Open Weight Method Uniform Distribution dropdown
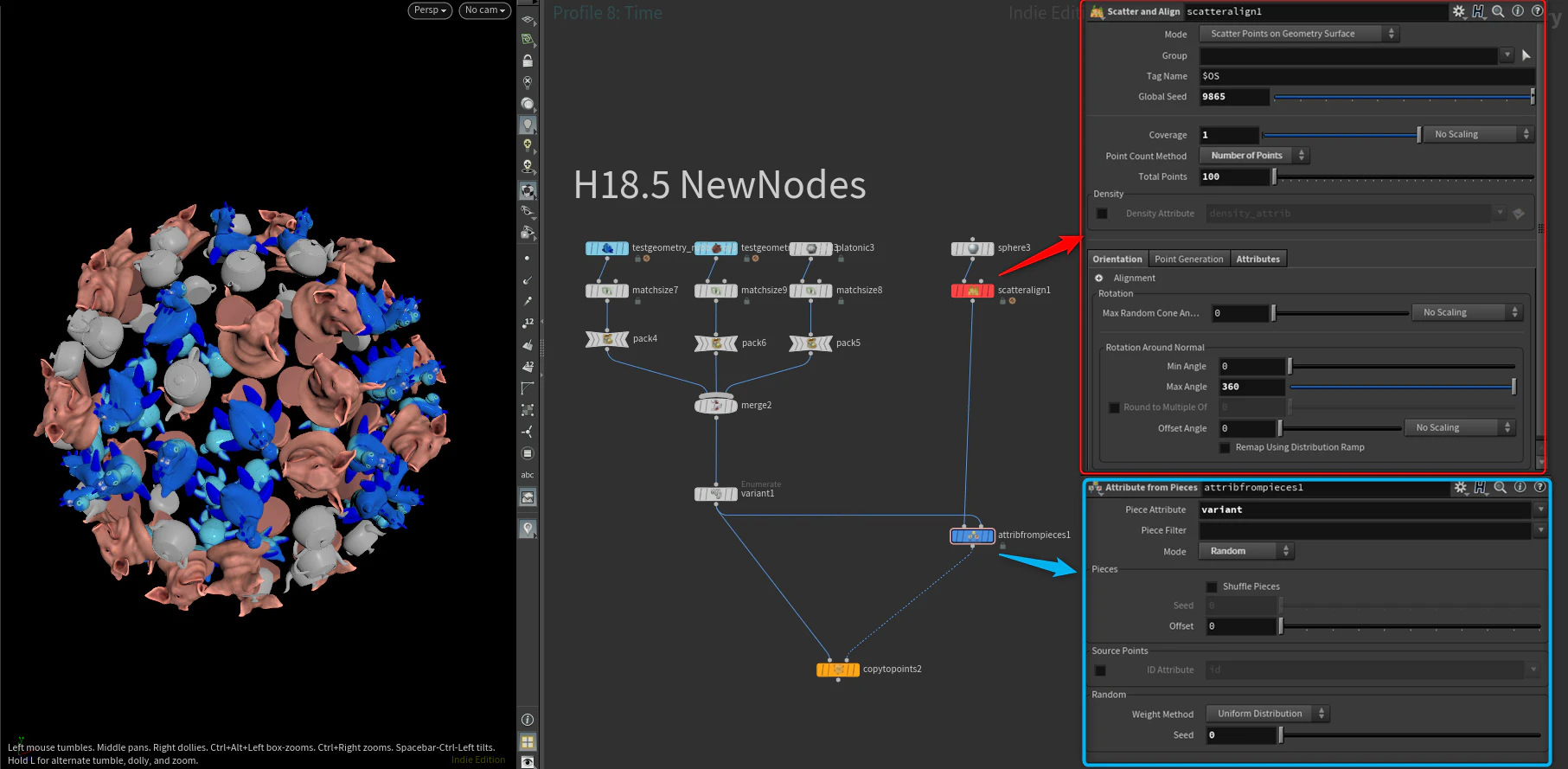 [1268, 714]
